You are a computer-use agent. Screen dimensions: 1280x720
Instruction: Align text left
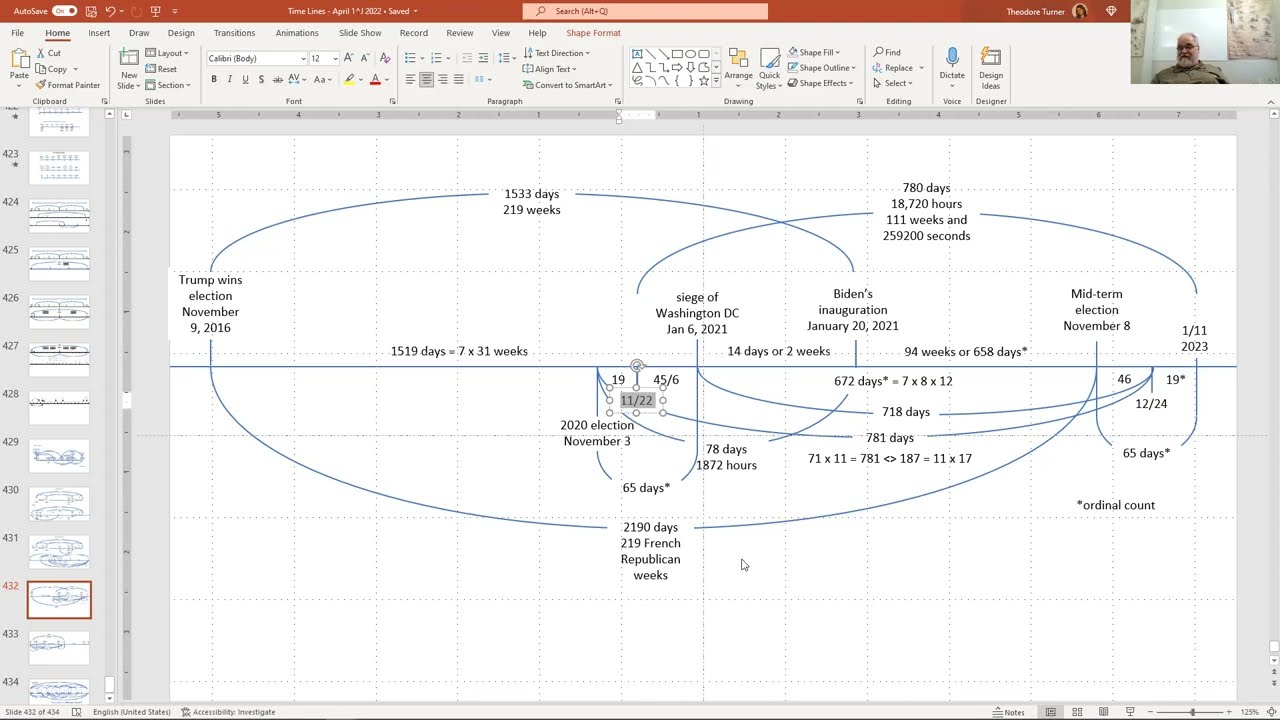coord(410,79)
